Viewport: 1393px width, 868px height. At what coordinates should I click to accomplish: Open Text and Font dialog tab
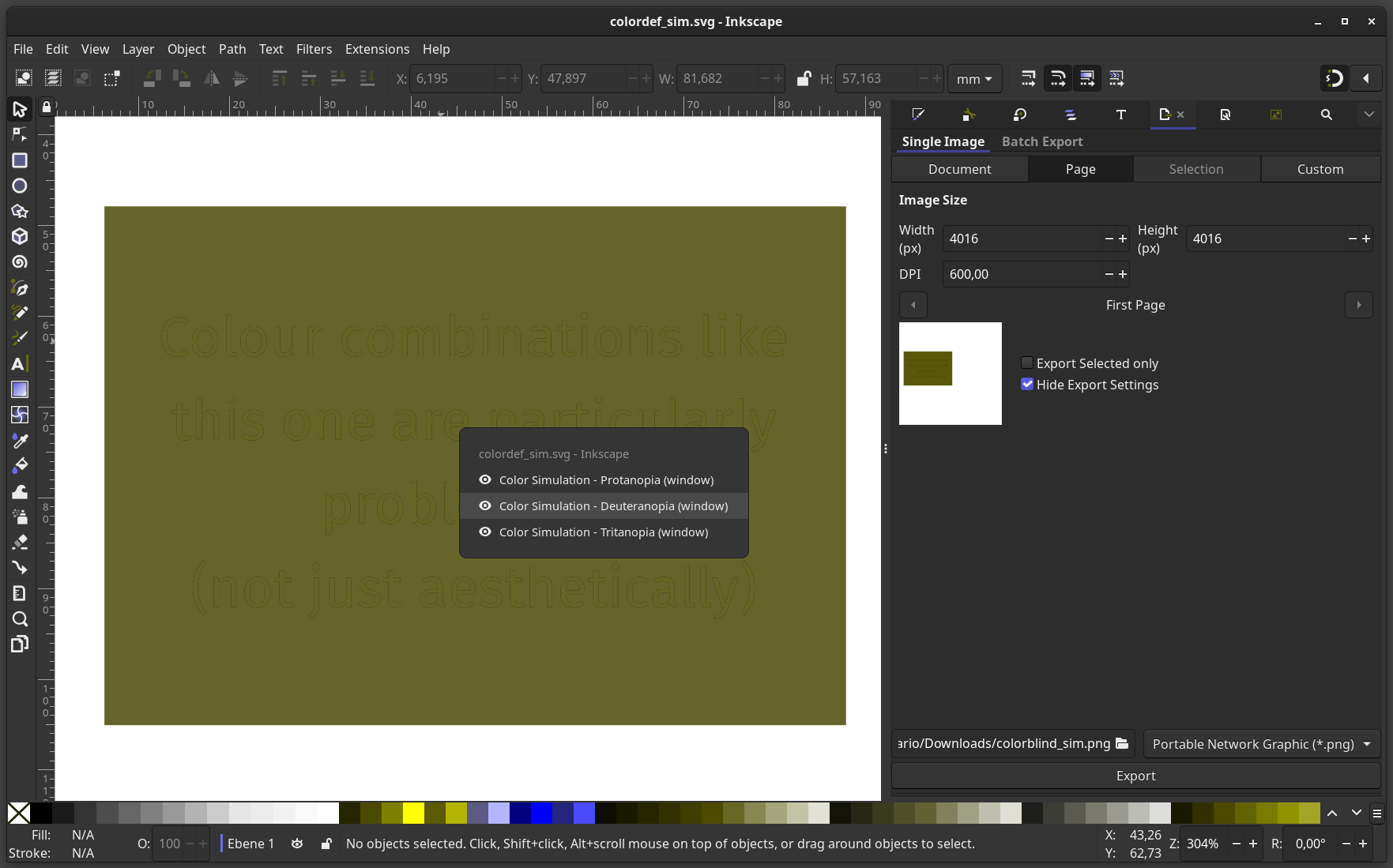click(1120, 115)
